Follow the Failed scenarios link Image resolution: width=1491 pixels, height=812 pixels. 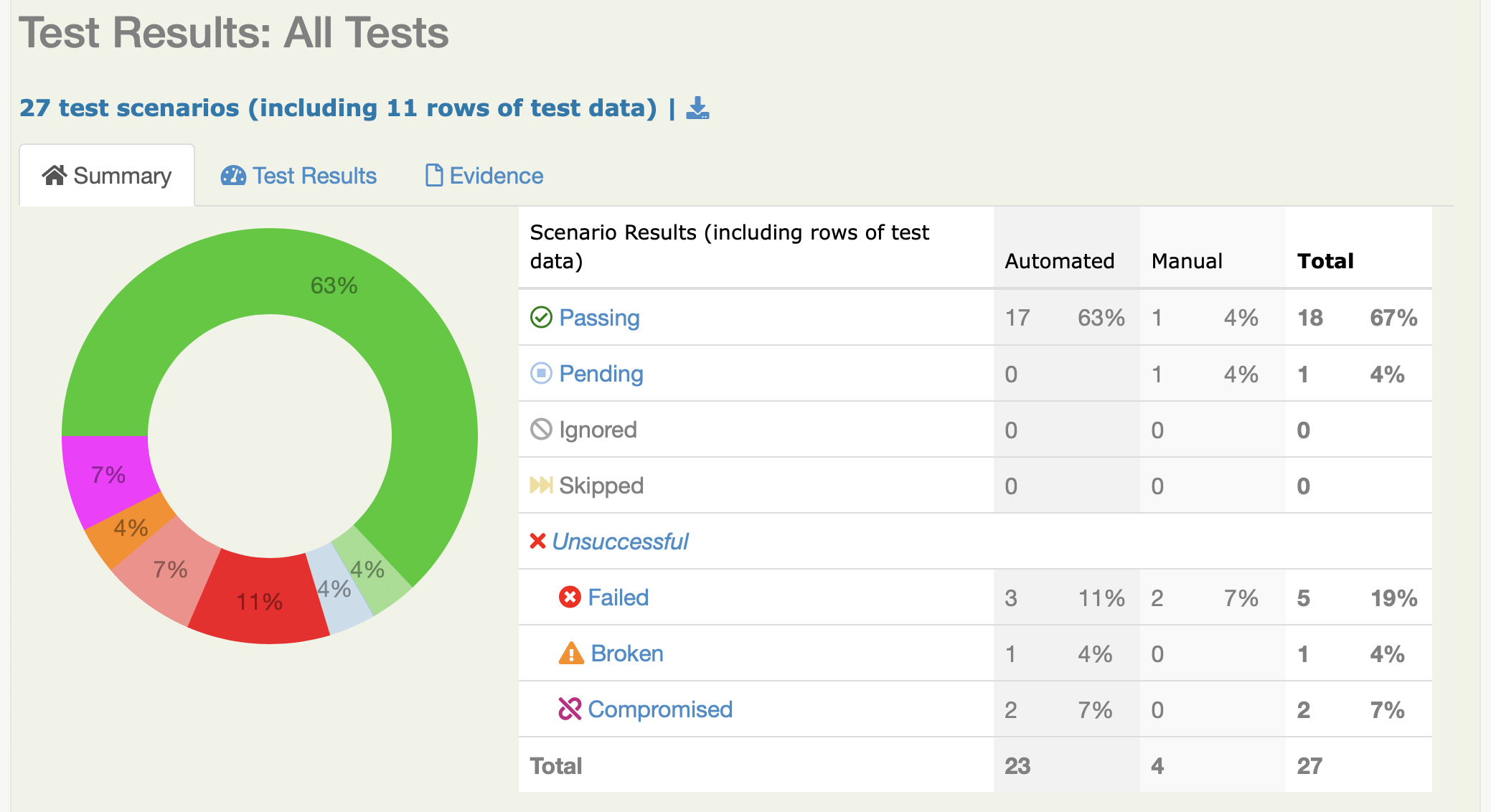(x=618, y=597)
